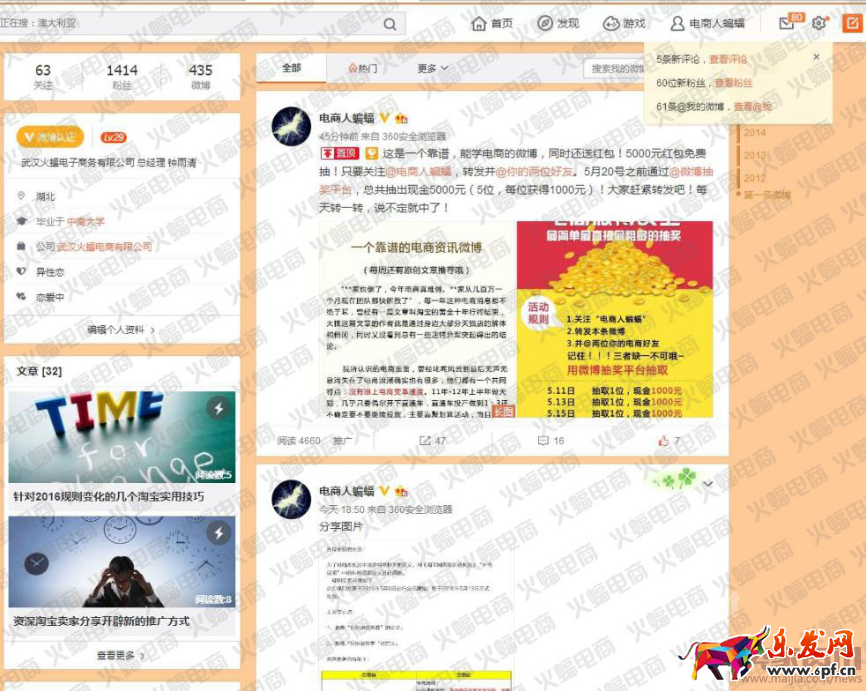Jump to 第一条微博 in the timeline
866x691 pixels.
click(767, 194)
